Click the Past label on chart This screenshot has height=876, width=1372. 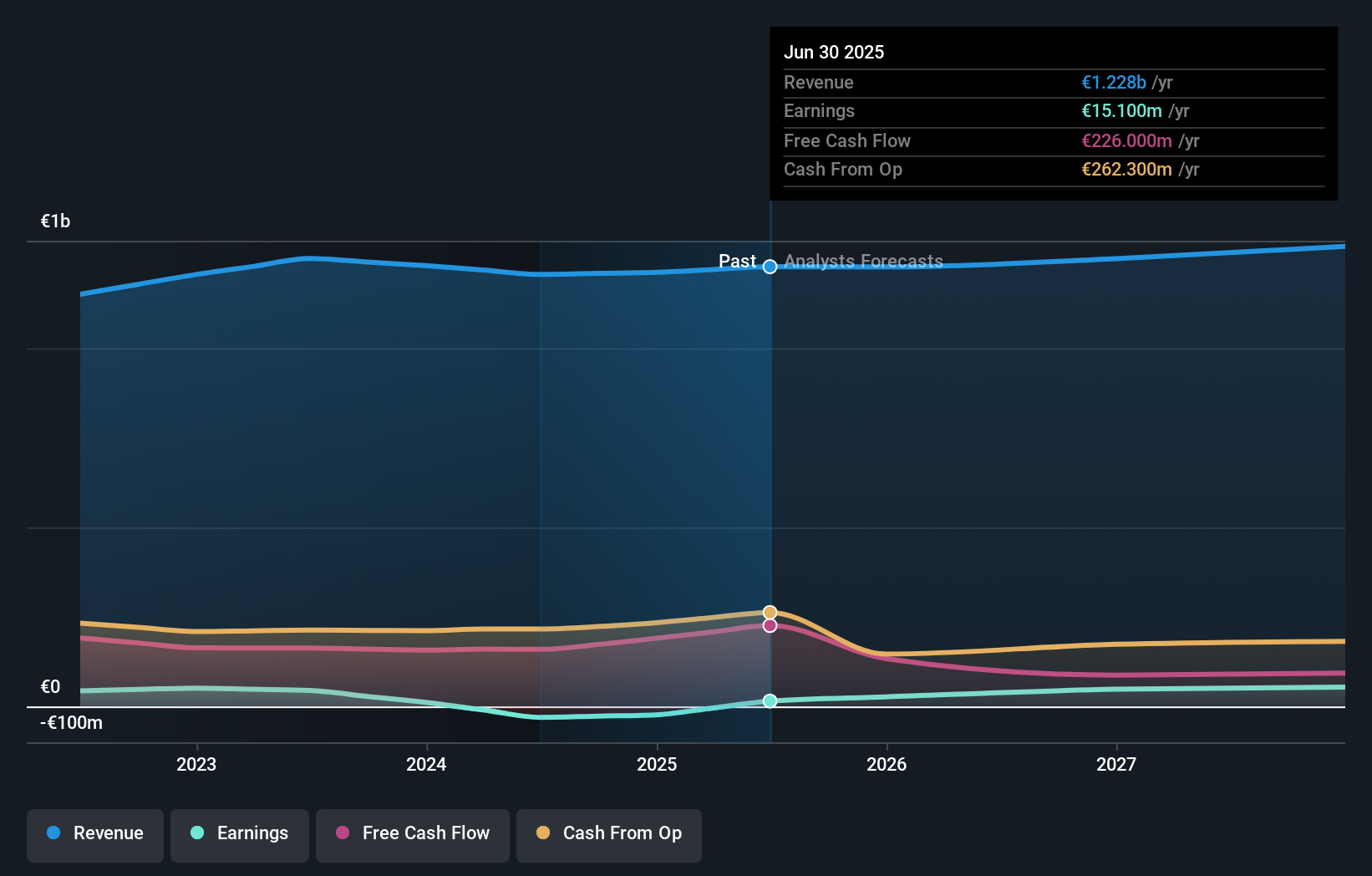click(x=737, y=262)
